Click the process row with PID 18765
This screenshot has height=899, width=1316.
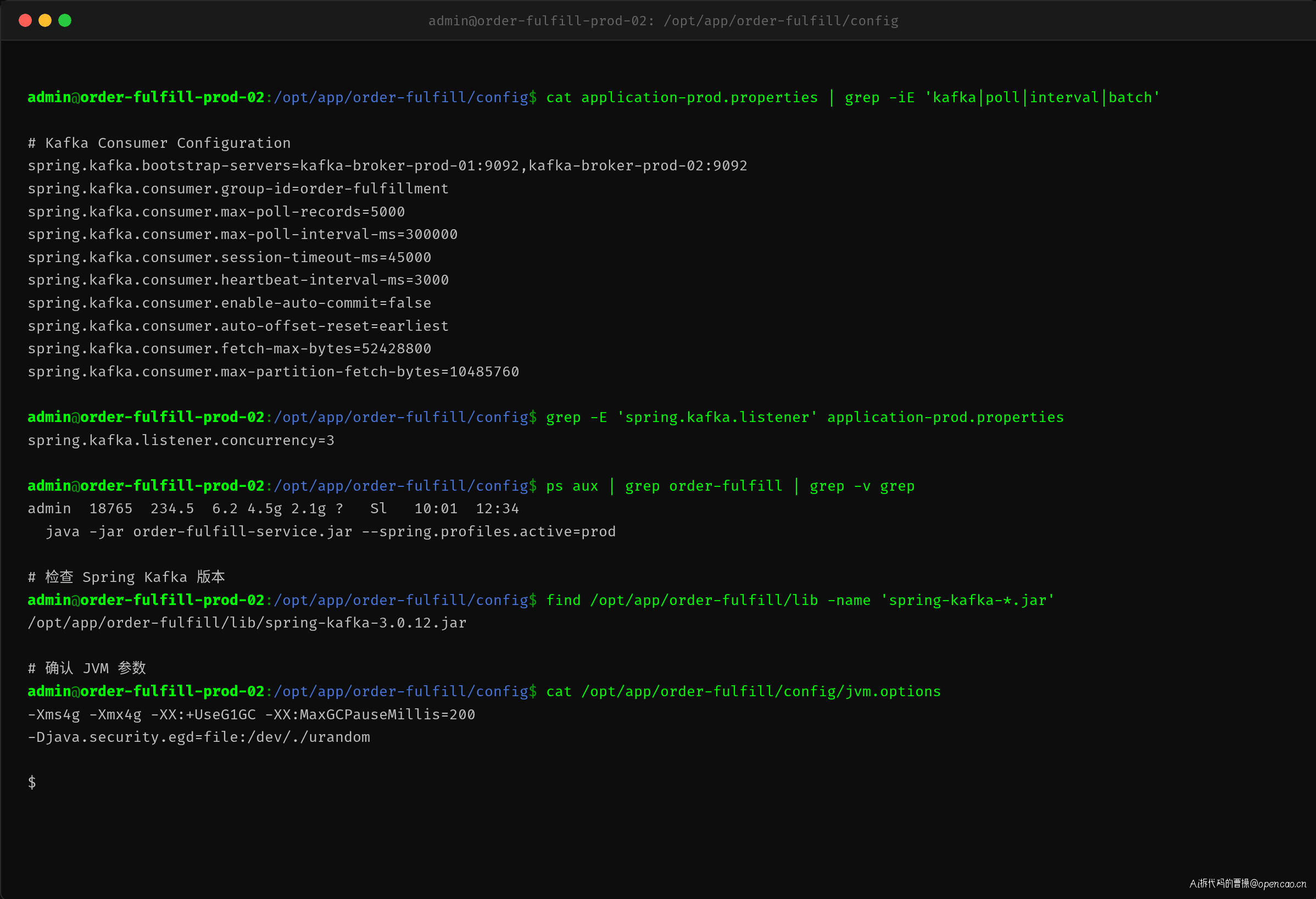pos(274,509)
